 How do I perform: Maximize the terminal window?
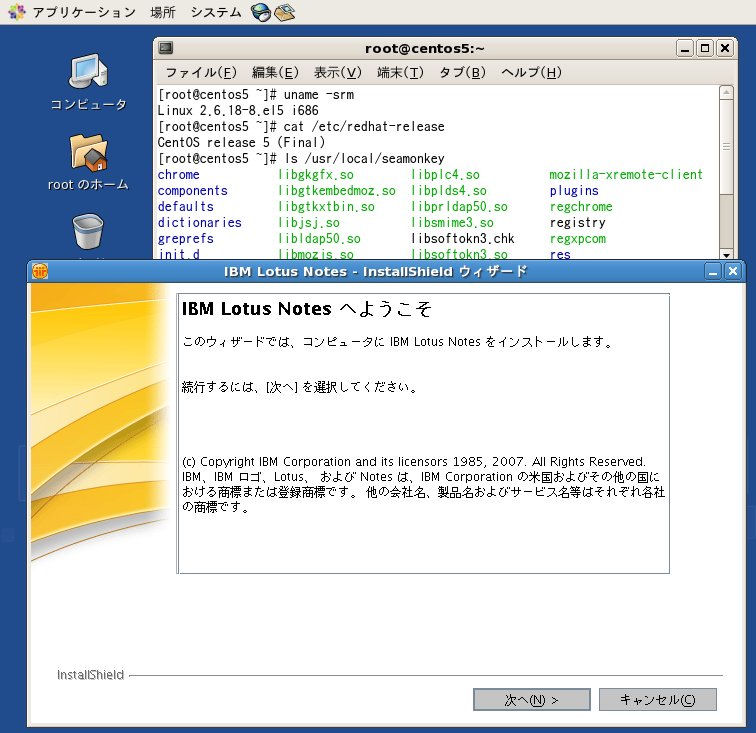tap(705, 48)
